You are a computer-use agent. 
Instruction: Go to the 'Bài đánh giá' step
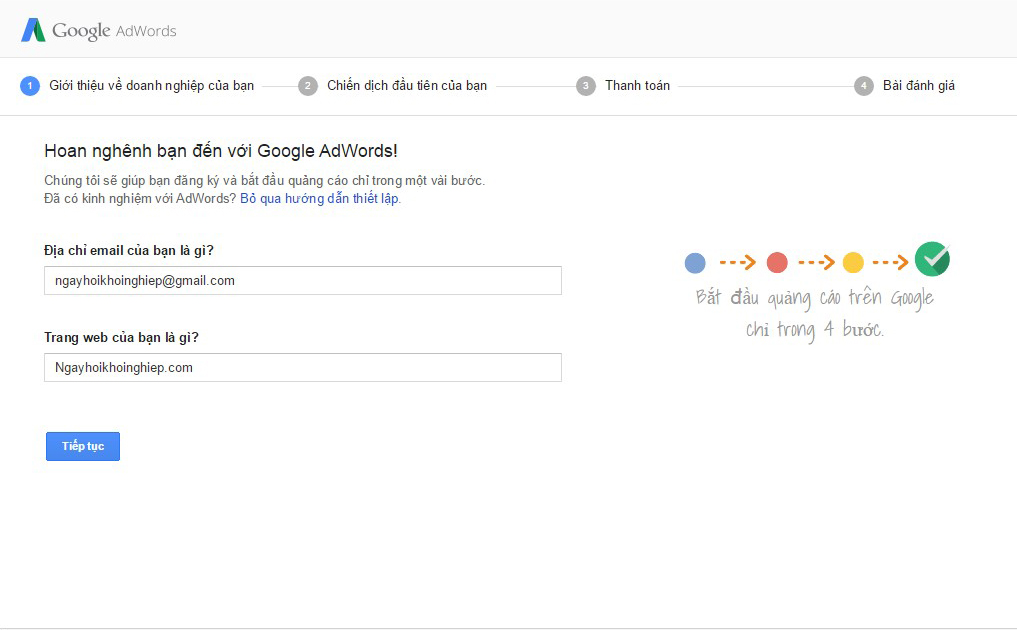point(918,86)
